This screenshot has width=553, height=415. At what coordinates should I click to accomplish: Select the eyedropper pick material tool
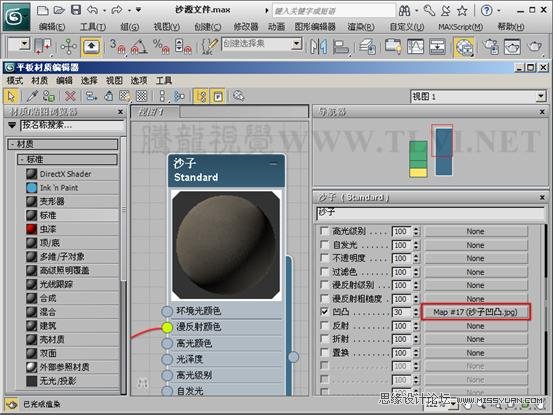tap(32, 96)
